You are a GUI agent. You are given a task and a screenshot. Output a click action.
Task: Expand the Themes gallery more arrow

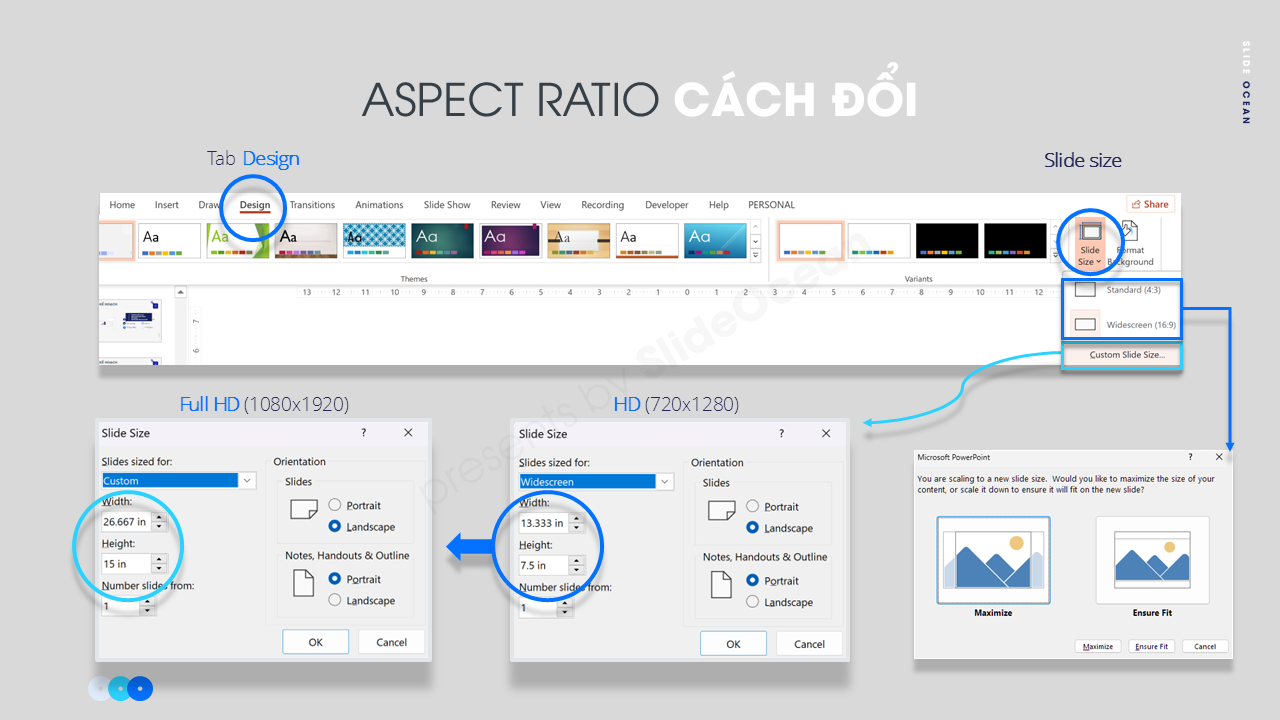[755, 254]
